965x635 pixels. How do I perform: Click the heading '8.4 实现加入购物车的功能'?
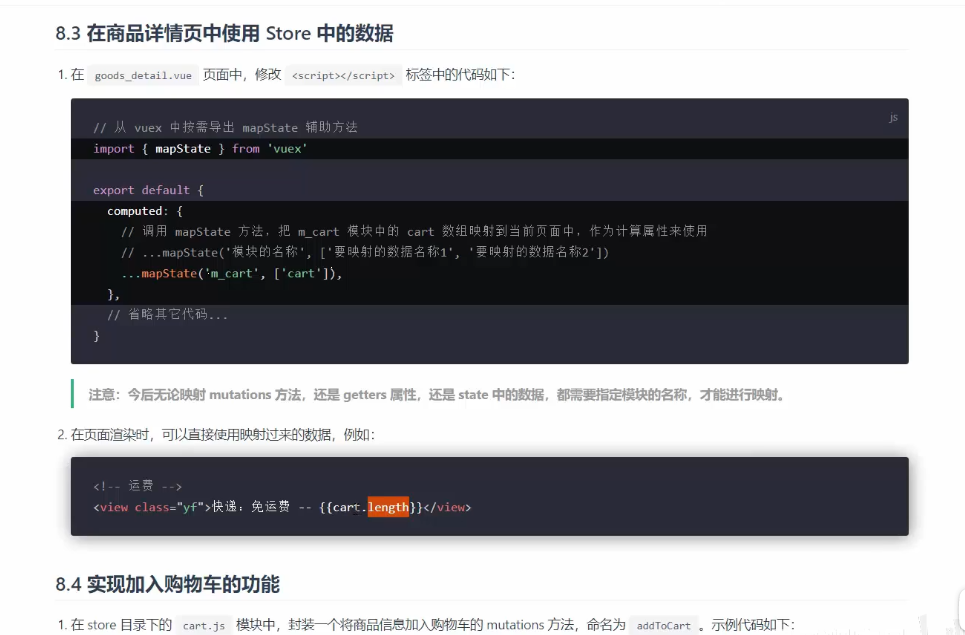(x=167, y=584)
